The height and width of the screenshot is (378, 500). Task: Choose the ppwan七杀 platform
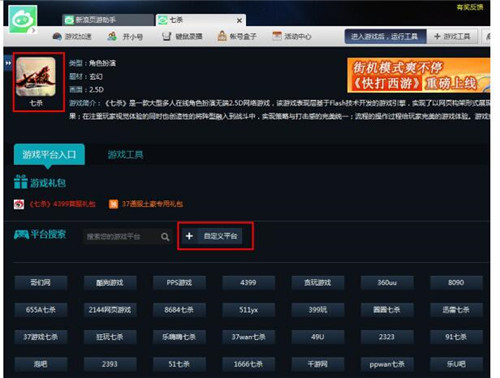point(387,364)
